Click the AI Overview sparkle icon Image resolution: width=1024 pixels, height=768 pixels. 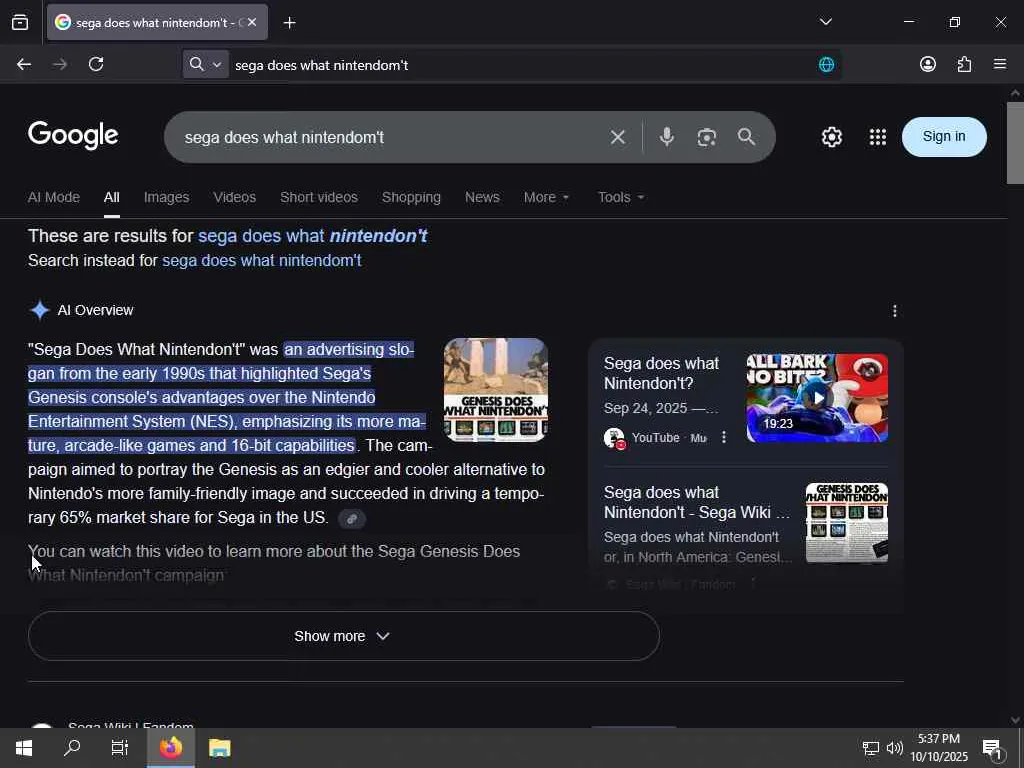[x=40, y=310]
